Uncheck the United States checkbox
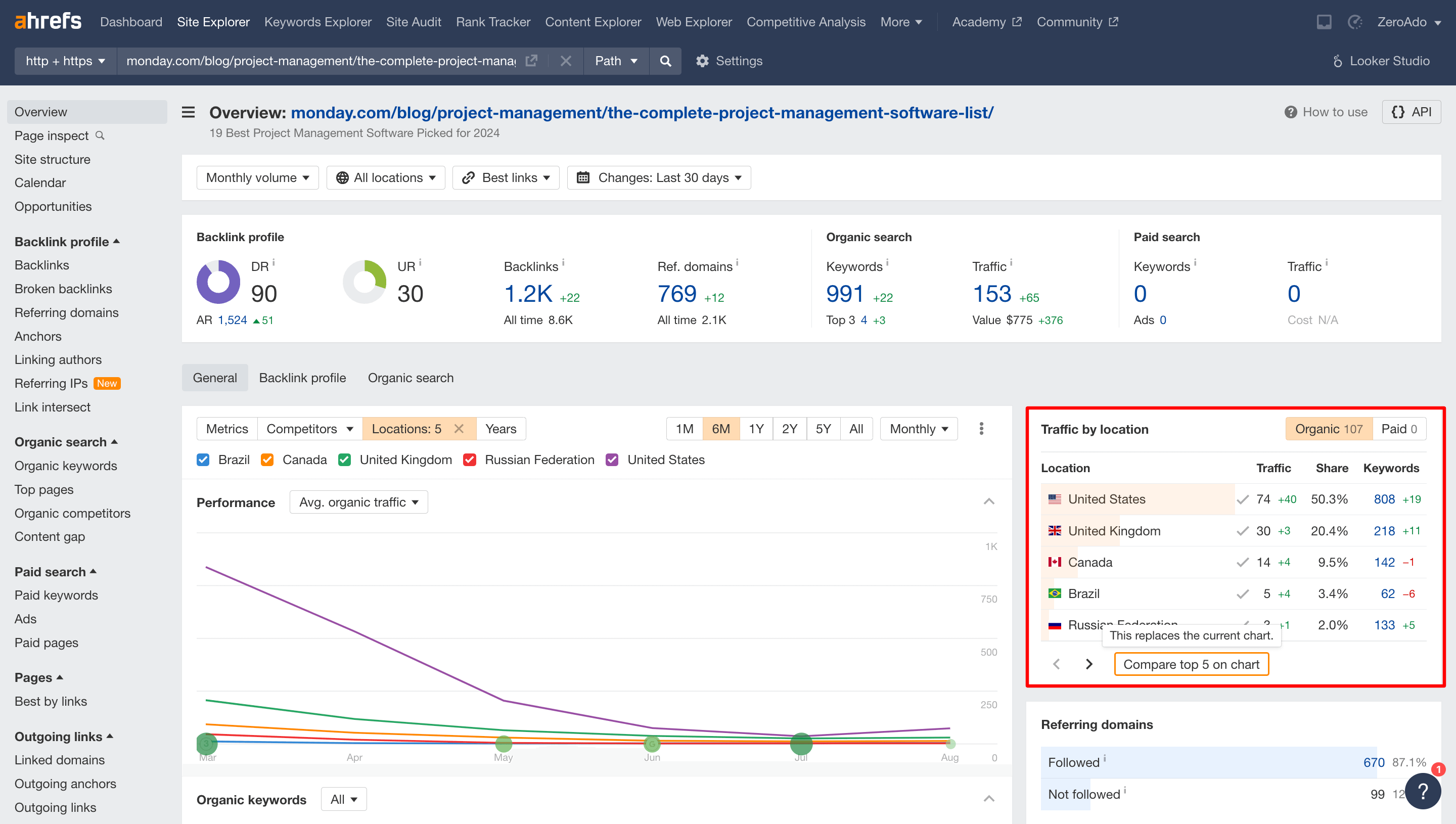 612,460
